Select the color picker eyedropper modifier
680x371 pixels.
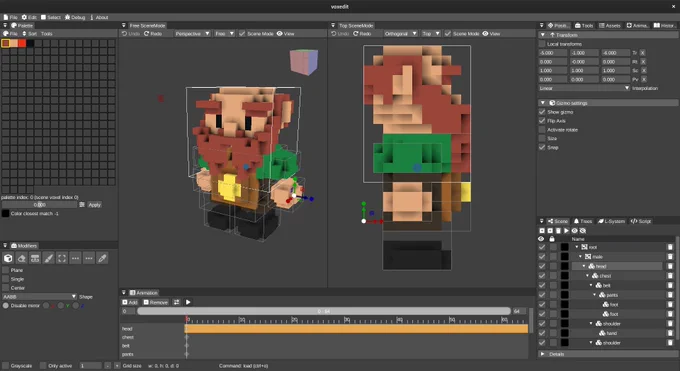102,258
